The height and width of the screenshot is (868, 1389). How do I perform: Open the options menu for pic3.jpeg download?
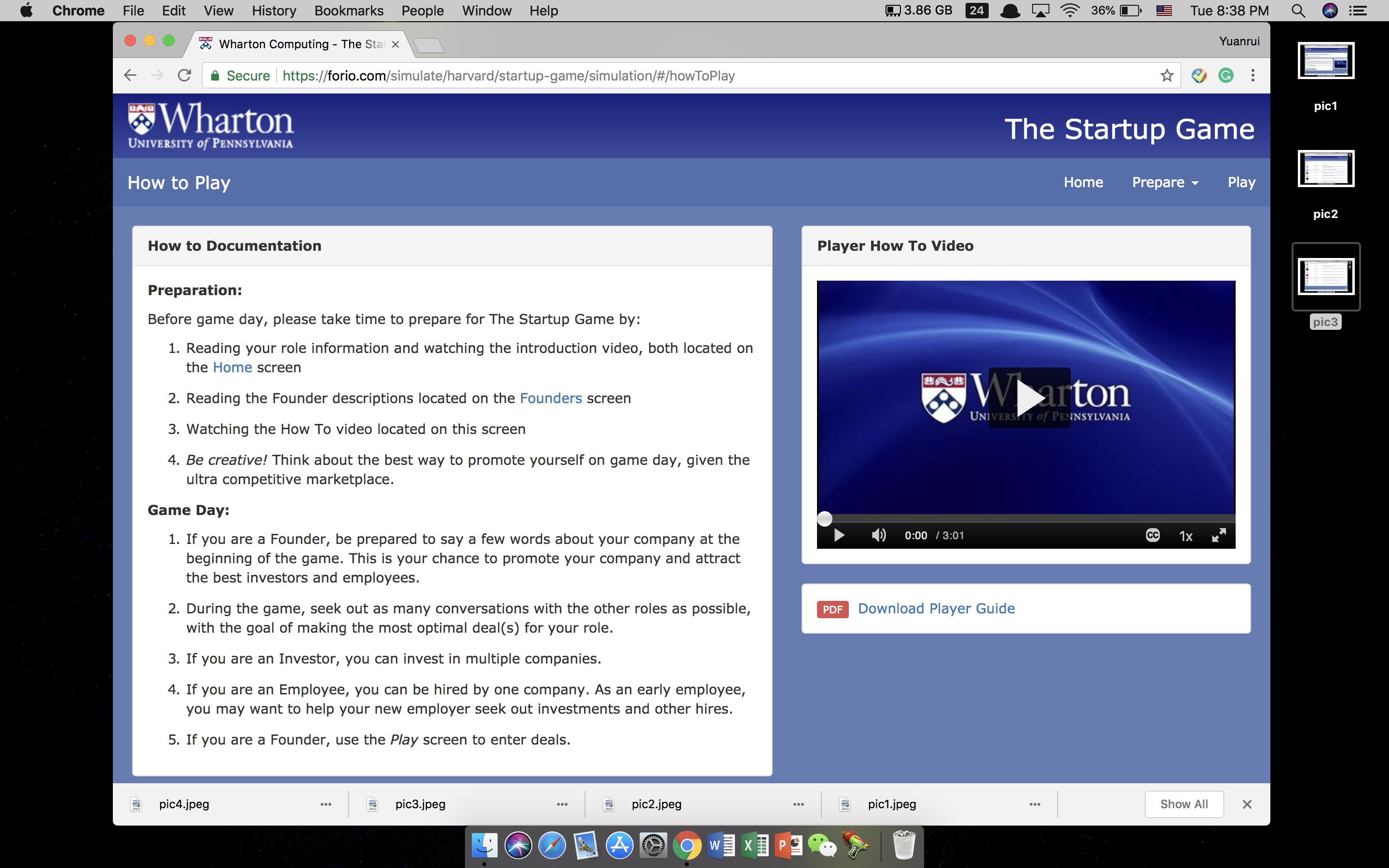[x=562, y=804]
